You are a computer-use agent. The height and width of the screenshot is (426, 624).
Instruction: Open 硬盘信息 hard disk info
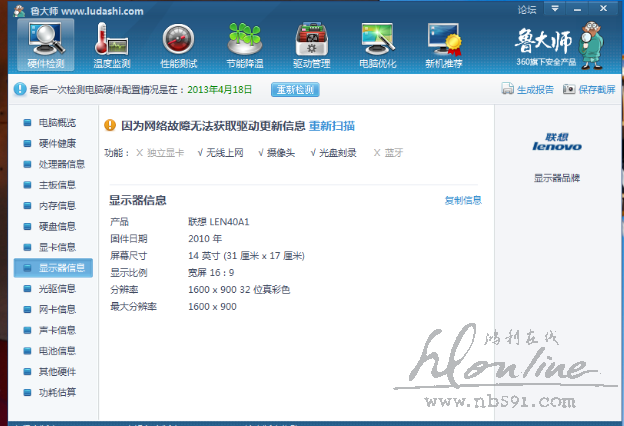click(56, 226)
